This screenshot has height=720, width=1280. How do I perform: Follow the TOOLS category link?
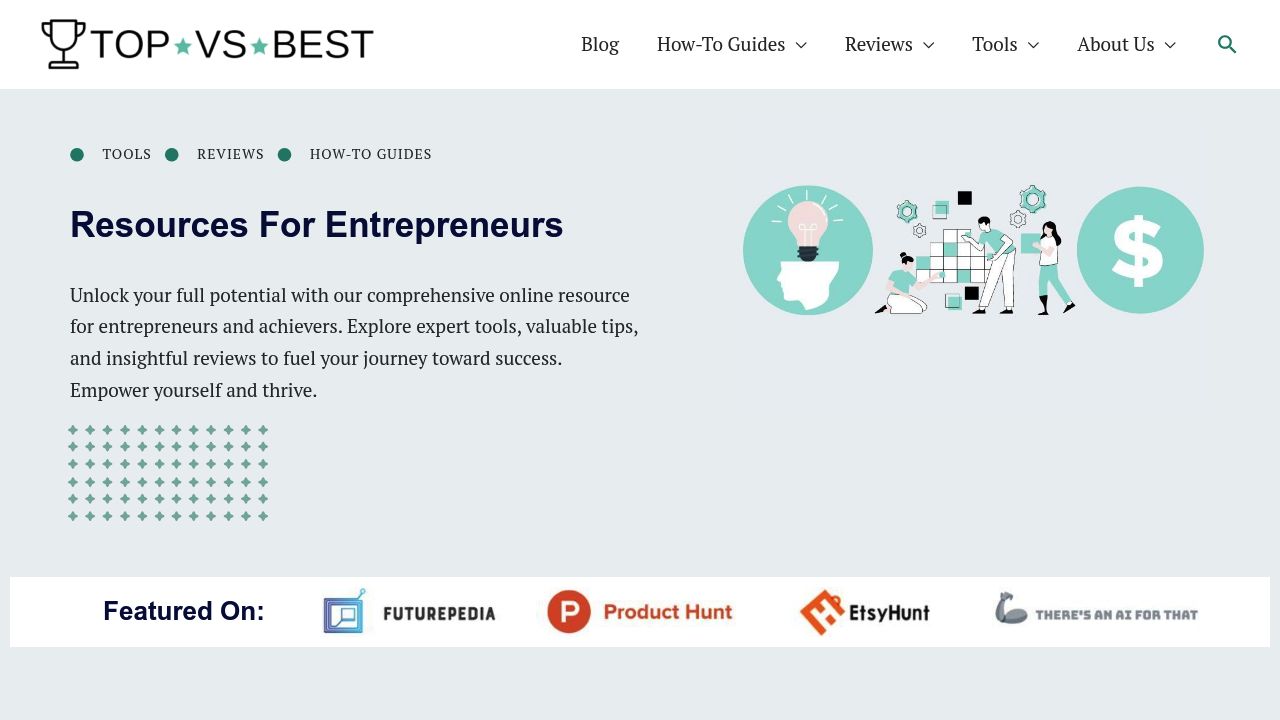[127, 154]
